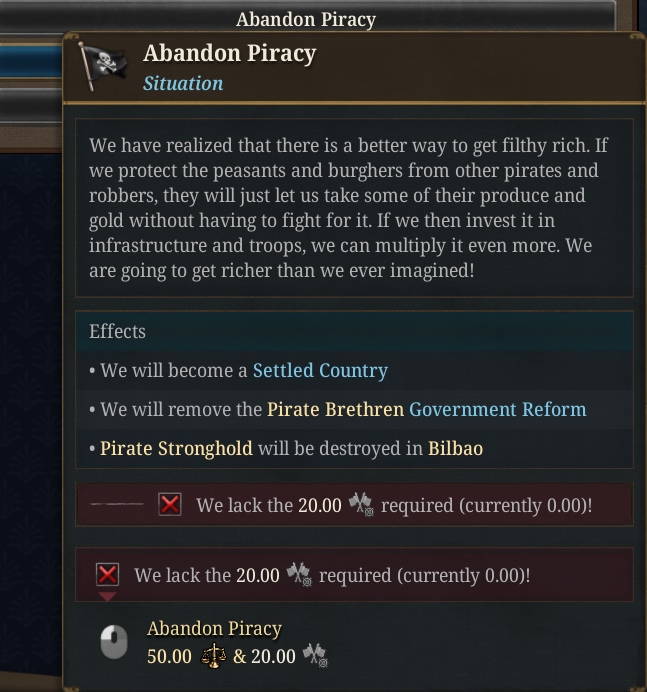Open the Government Reform link
Screen dimensions: 647x692
[x=498, y=409]
